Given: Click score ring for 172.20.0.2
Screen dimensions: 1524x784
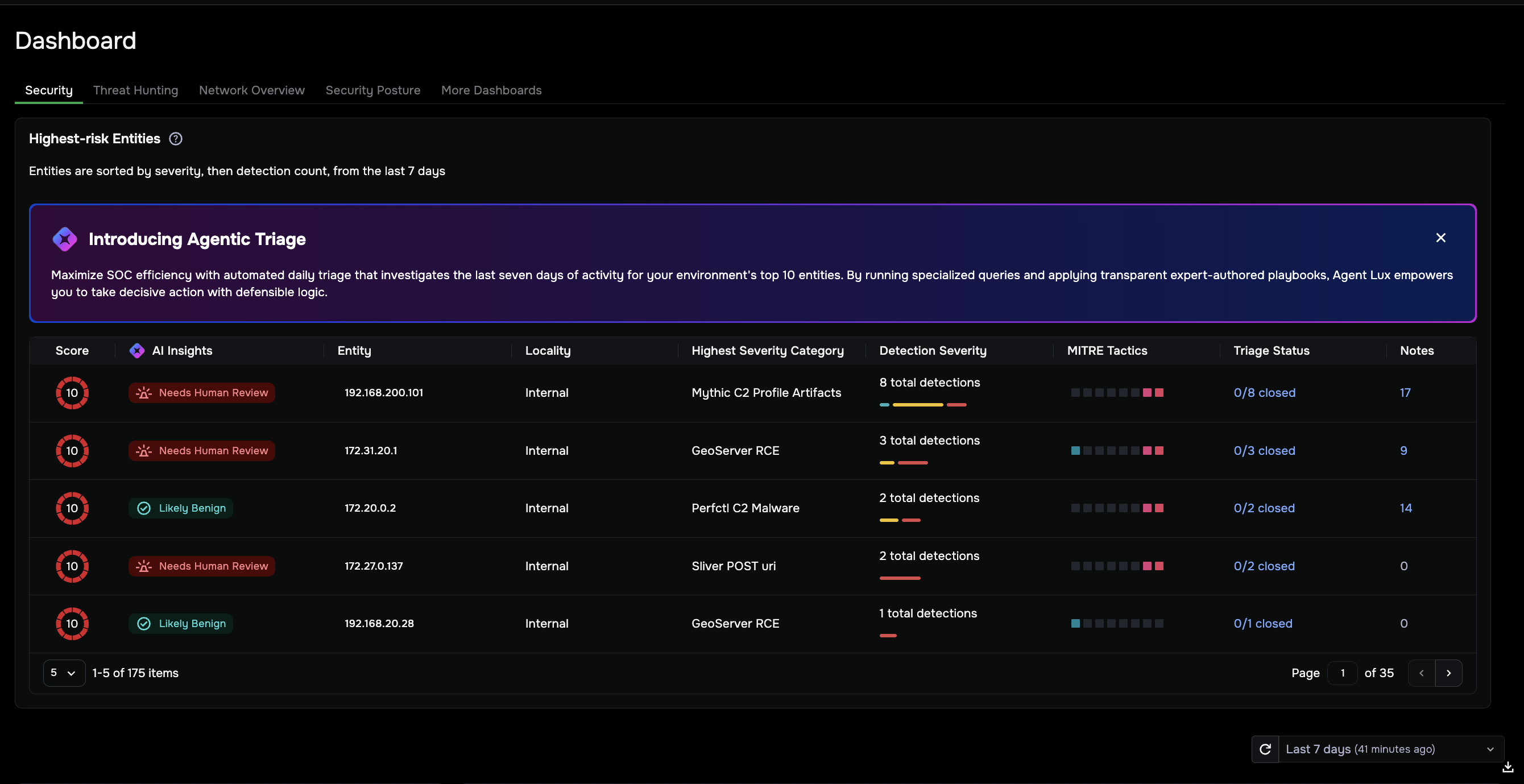Looking at the screenshot, I should [x=72, y=508].
